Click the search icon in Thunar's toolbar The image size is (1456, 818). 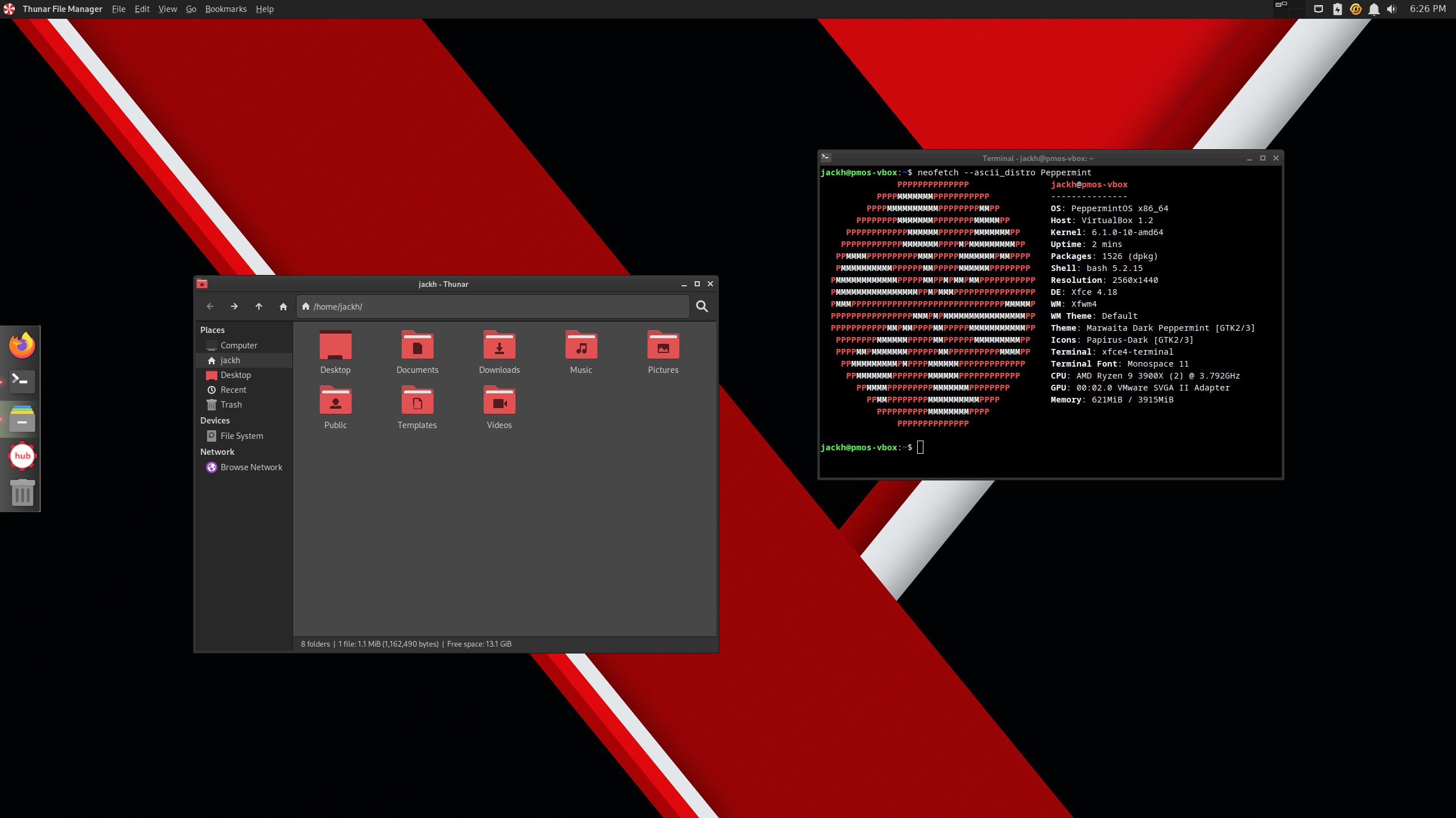pos(701,306)
